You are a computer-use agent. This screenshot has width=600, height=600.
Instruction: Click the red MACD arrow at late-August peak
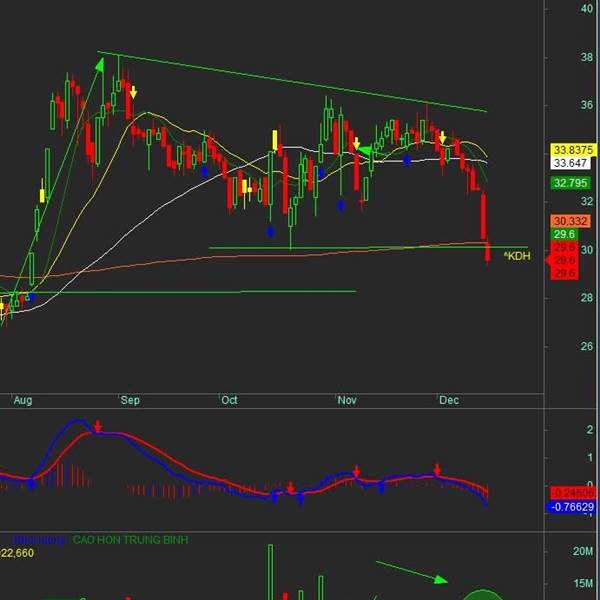tap(98, 426)
